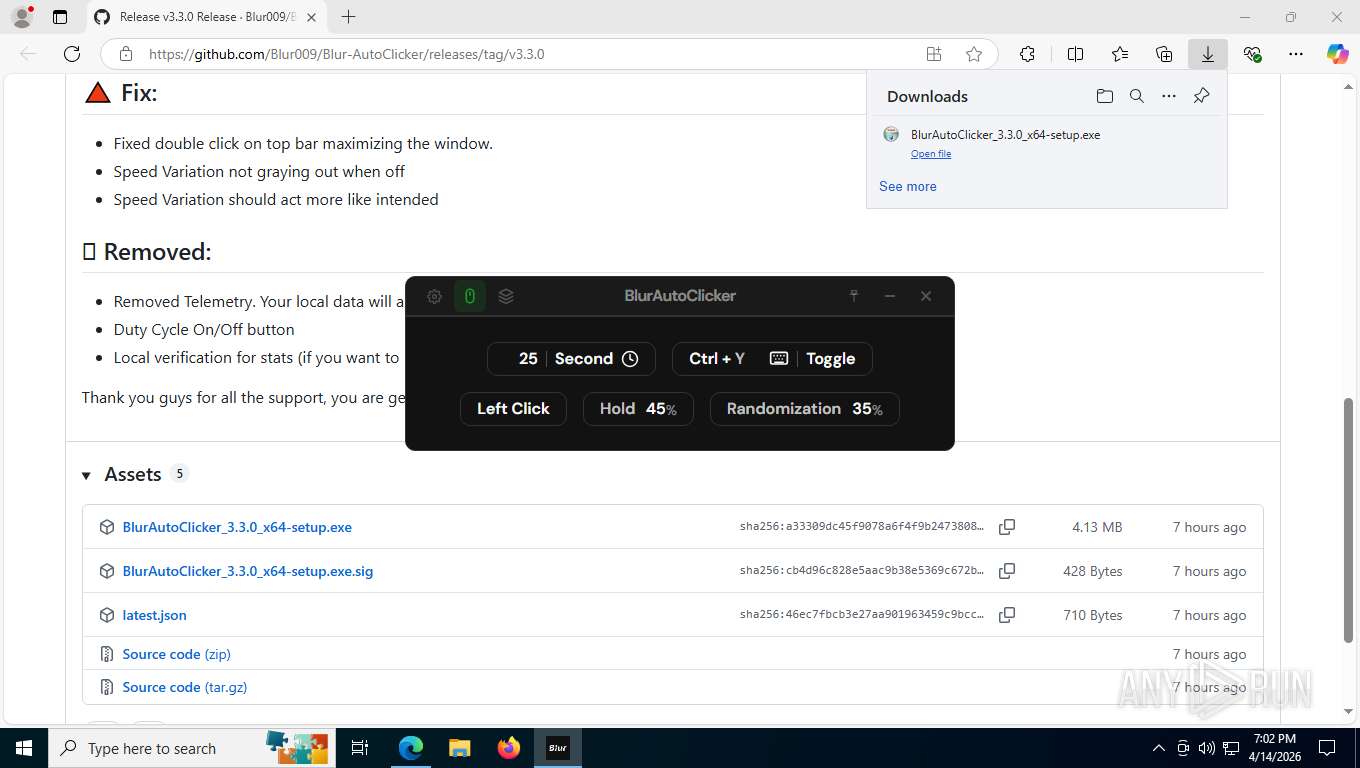Pin BlurAutoClicker window on top
This screenshot has width=1360, height=768.
(854, 296)
